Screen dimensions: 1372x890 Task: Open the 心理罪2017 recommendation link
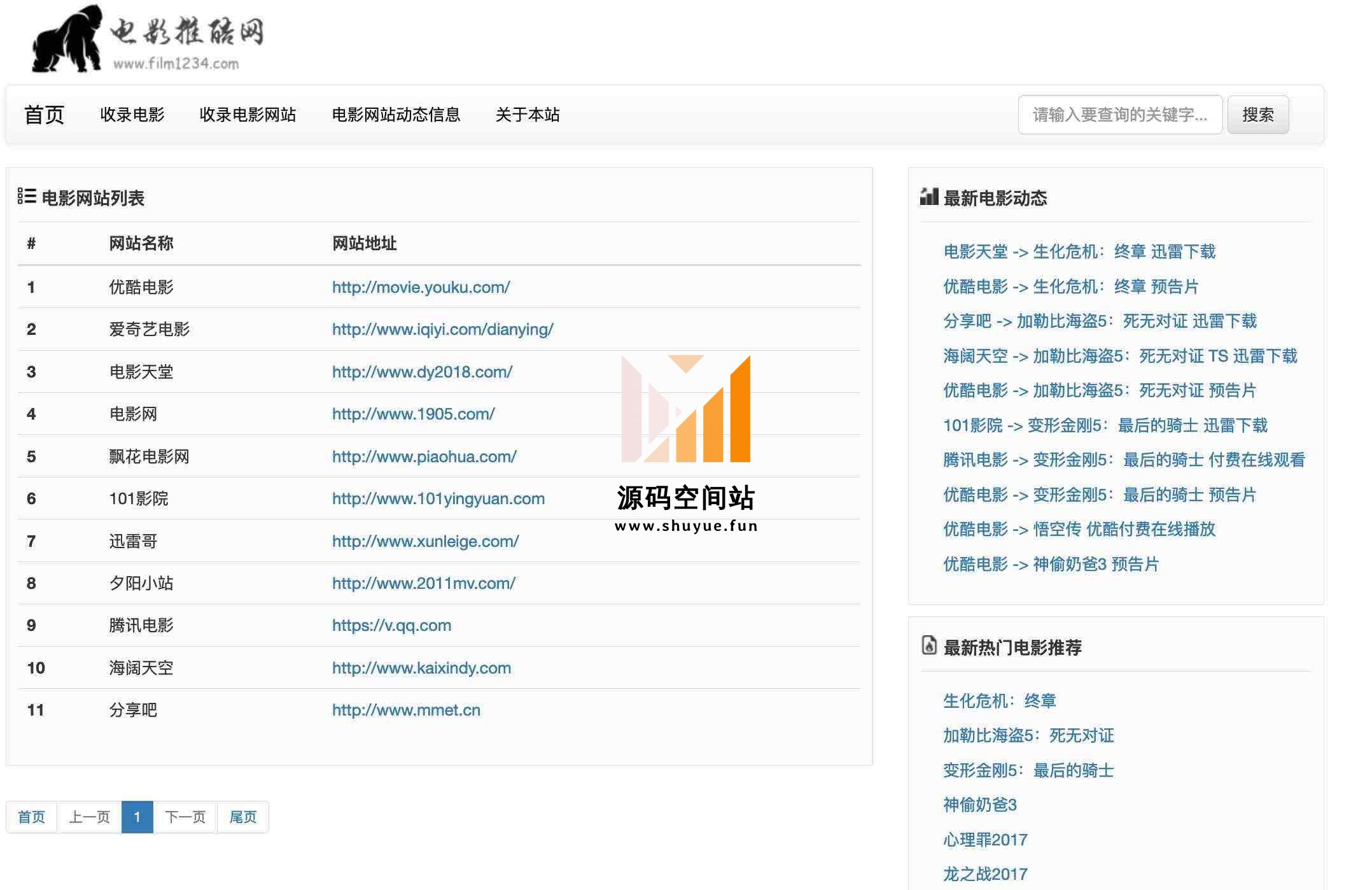[985, 840]
